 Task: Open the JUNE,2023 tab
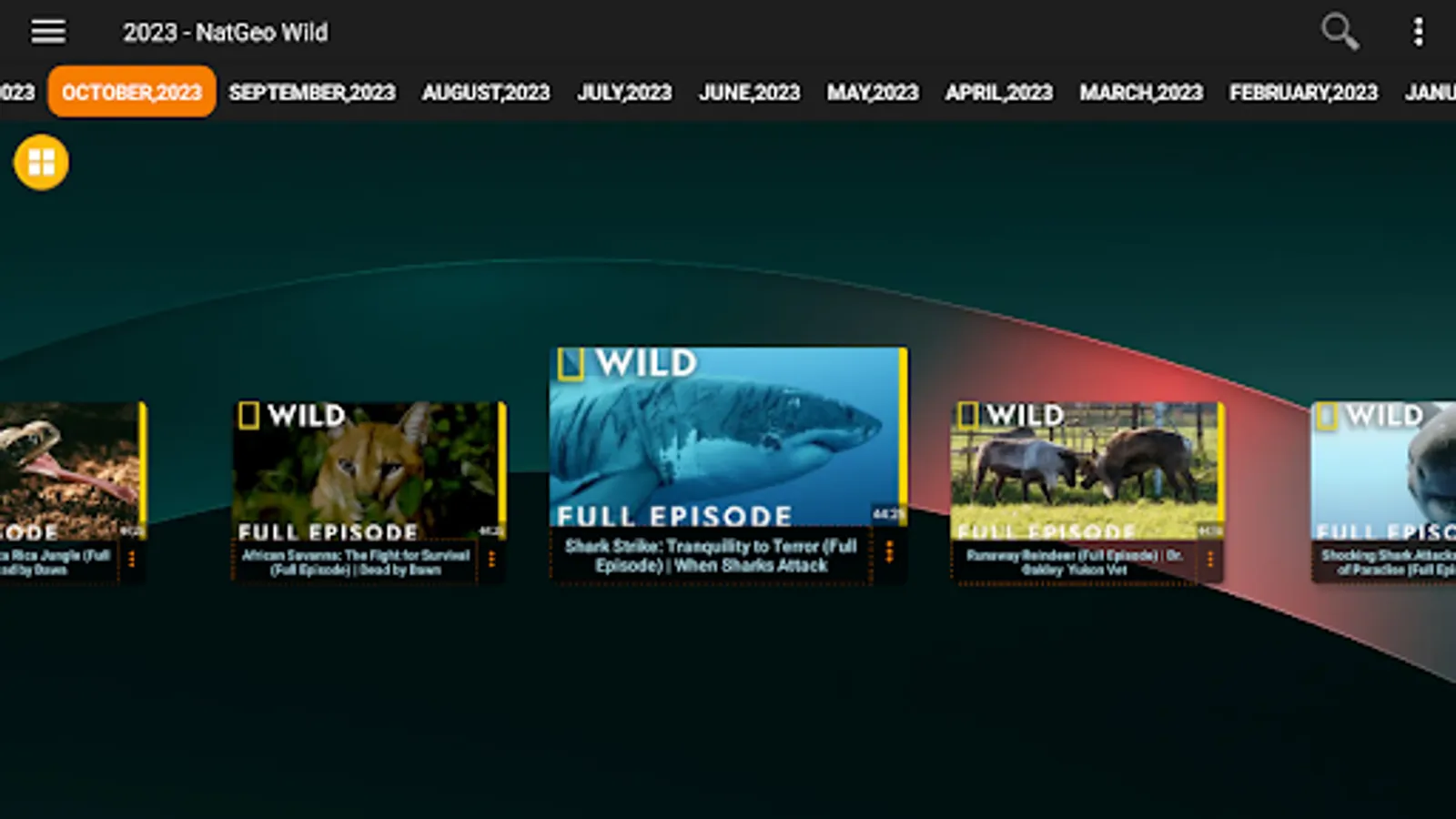[x=750, y=92]
